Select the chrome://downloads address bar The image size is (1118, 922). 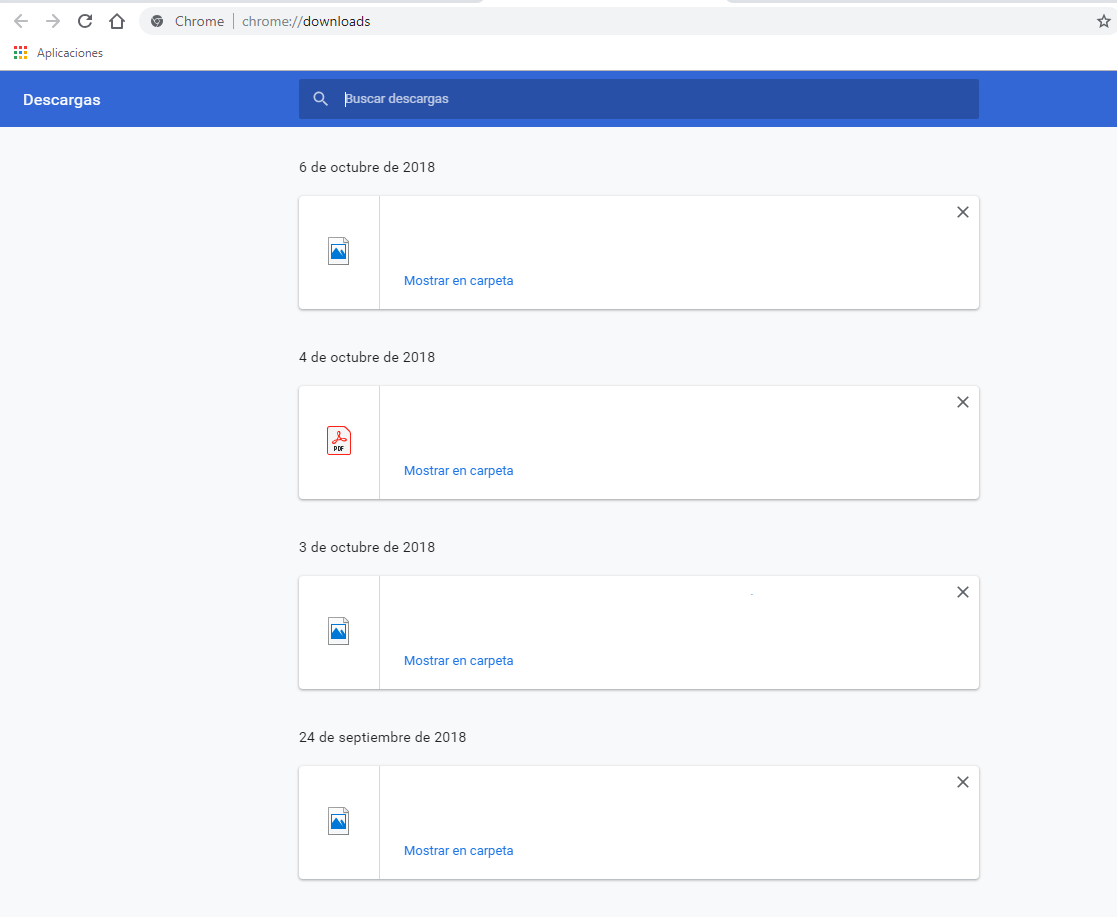point(627,21)
